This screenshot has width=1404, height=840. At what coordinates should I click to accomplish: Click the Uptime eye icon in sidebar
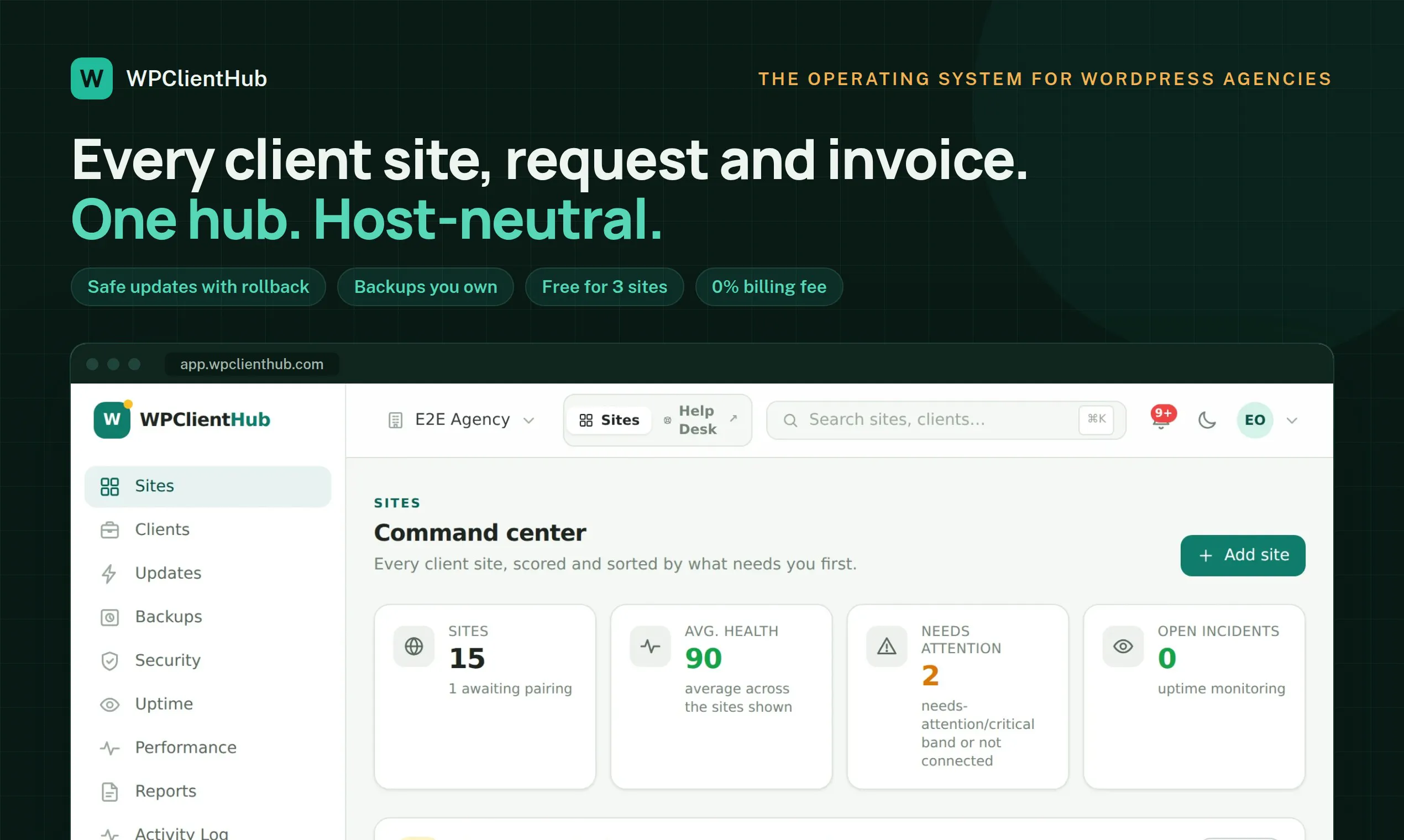tap(109, 704)
